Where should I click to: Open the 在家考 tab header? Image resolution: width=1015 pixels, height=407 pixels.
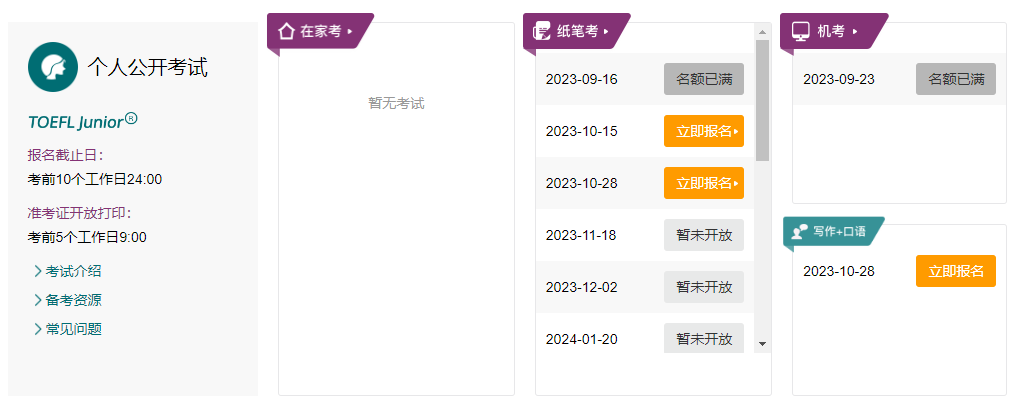point(322,31)
